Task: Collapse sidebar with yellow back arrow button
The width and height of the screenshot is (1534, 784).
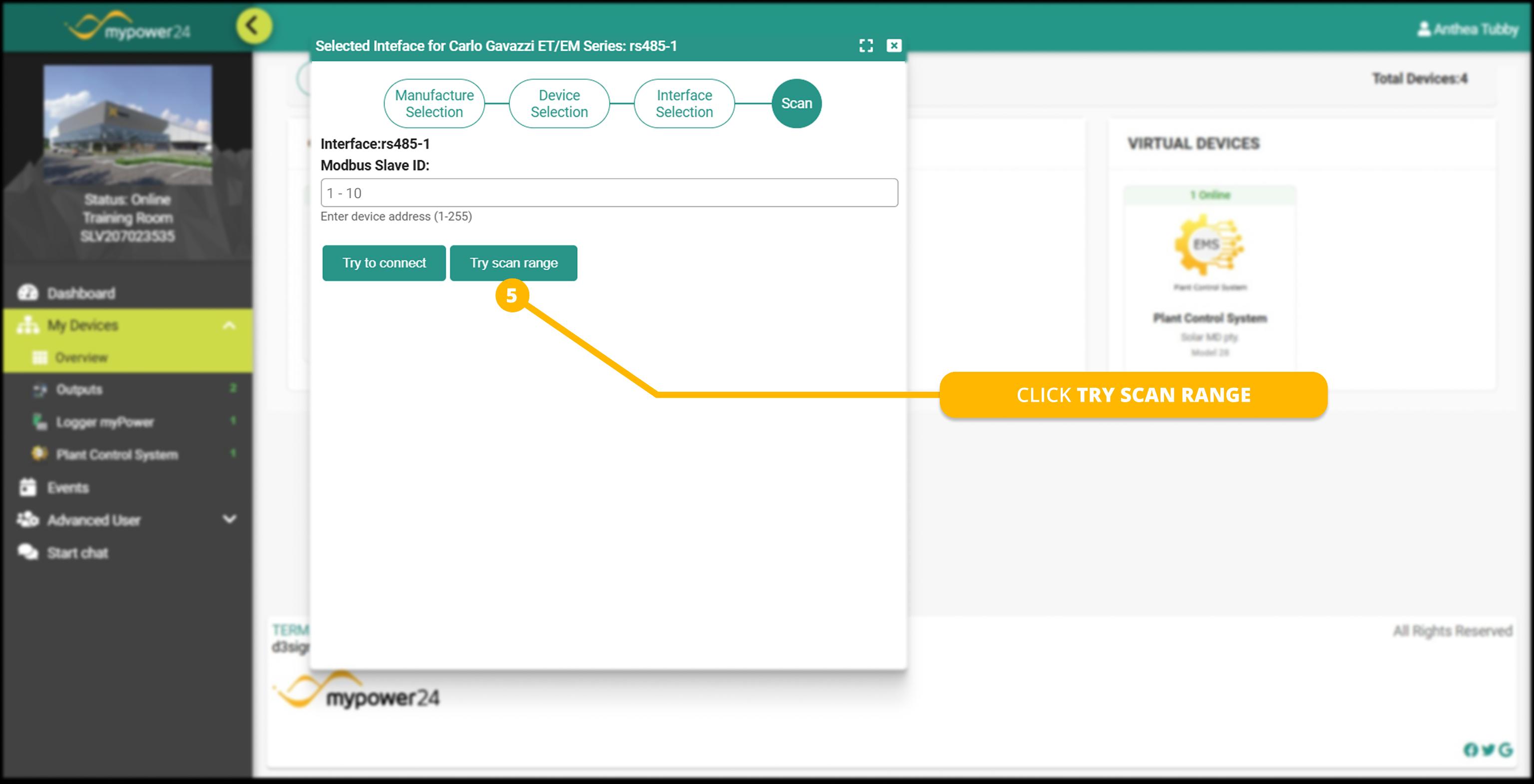Action: pos(254,26)
